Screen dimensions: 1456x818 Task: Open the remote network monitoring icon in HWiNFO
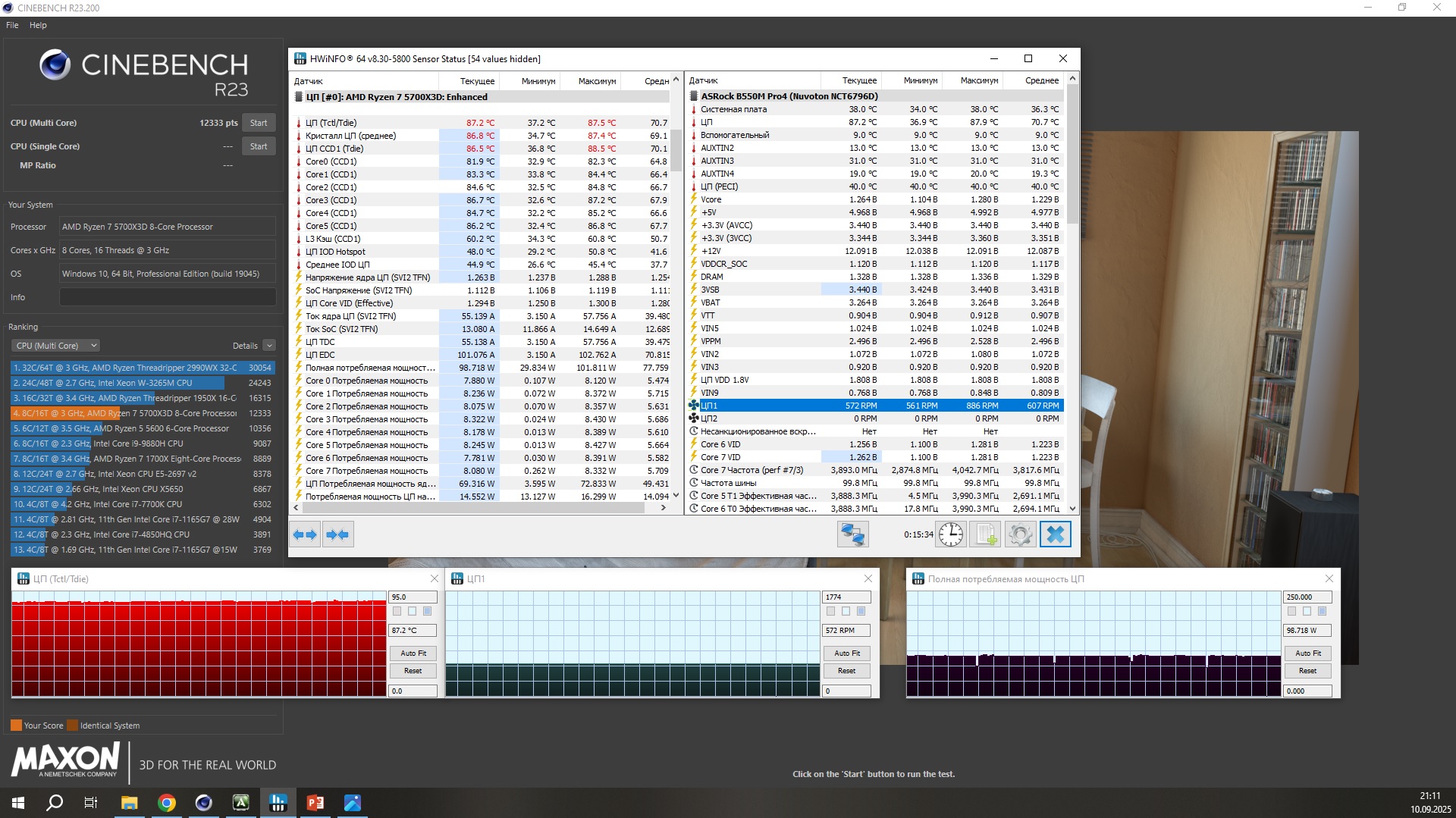[852, 534]
